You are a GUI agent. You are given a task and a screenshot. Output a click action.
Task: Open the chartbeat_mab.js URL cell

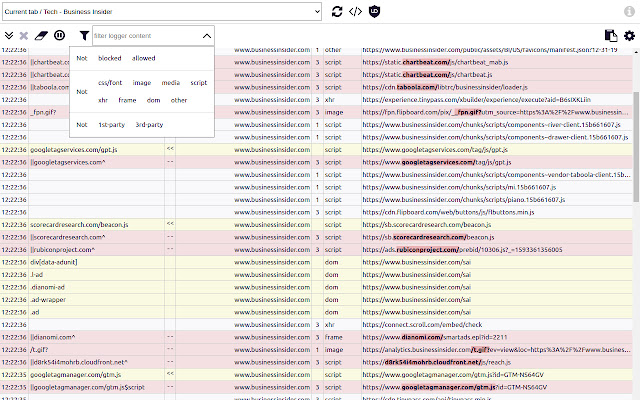(x=497, y=62)
